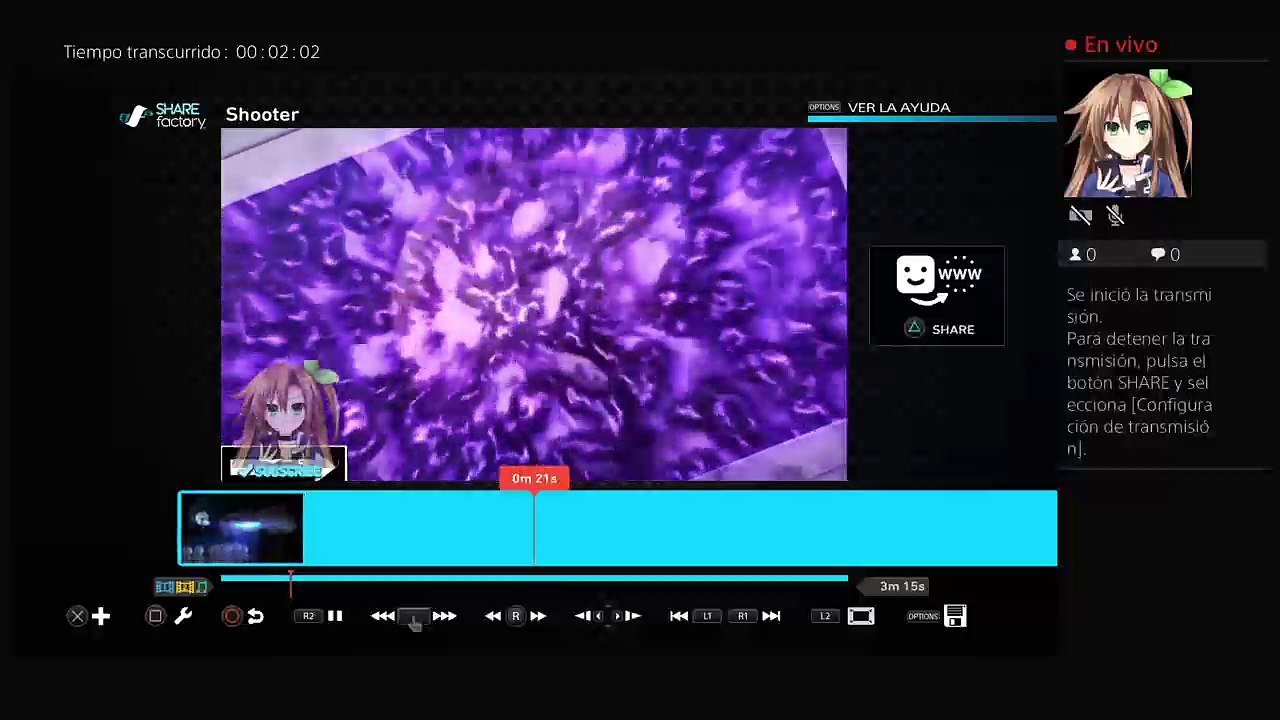Click the first clip thumbnail in timeline
The width and height of the screenshot is (1280, 720).
point(241,528)
